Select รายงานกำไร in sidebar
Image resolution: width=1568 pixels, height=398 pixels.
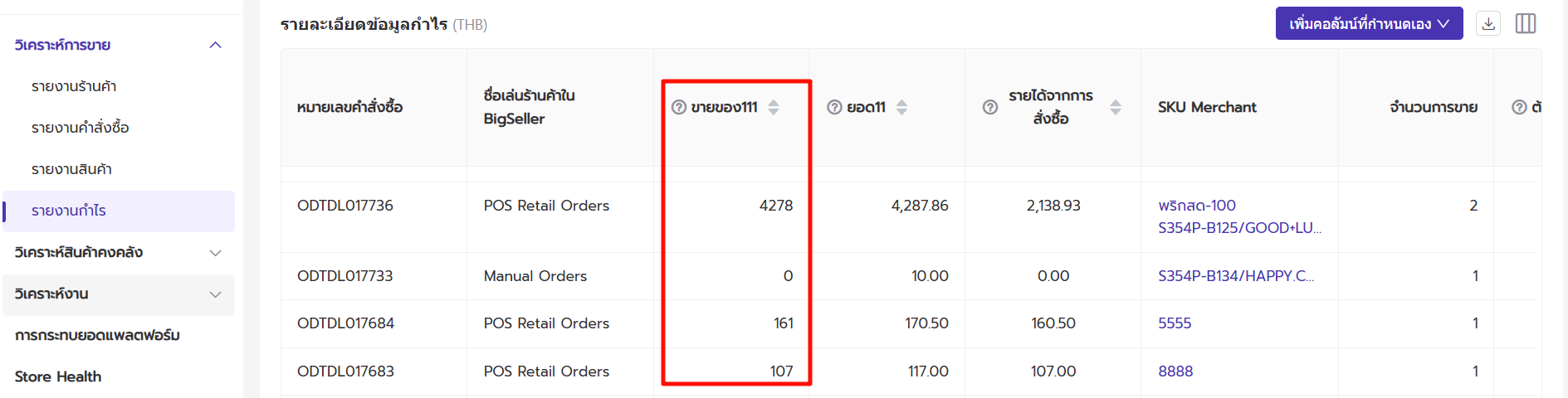tap(69, 211)
